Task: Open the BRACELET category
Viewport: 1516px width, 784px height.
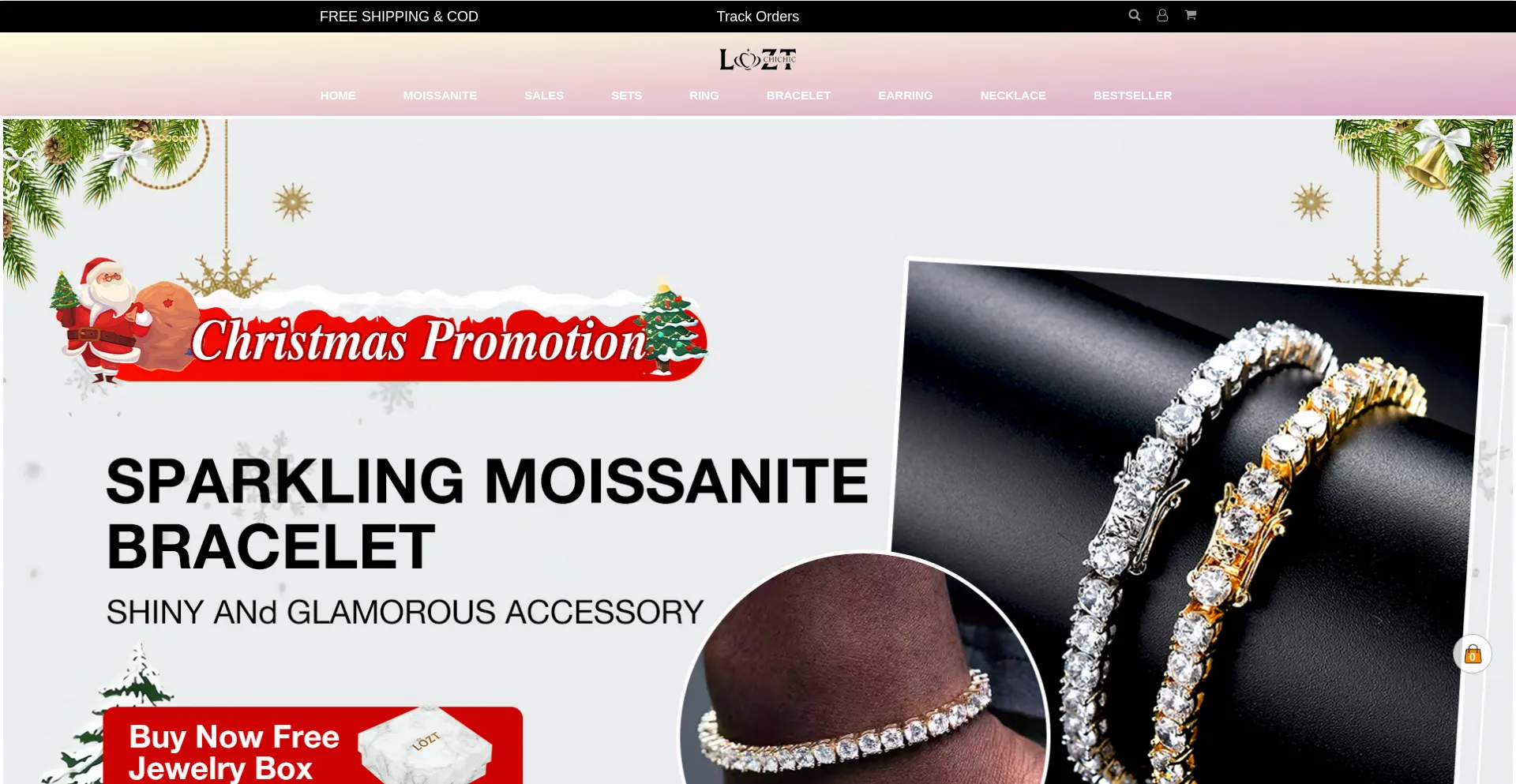Action: [x=798, y=96]
